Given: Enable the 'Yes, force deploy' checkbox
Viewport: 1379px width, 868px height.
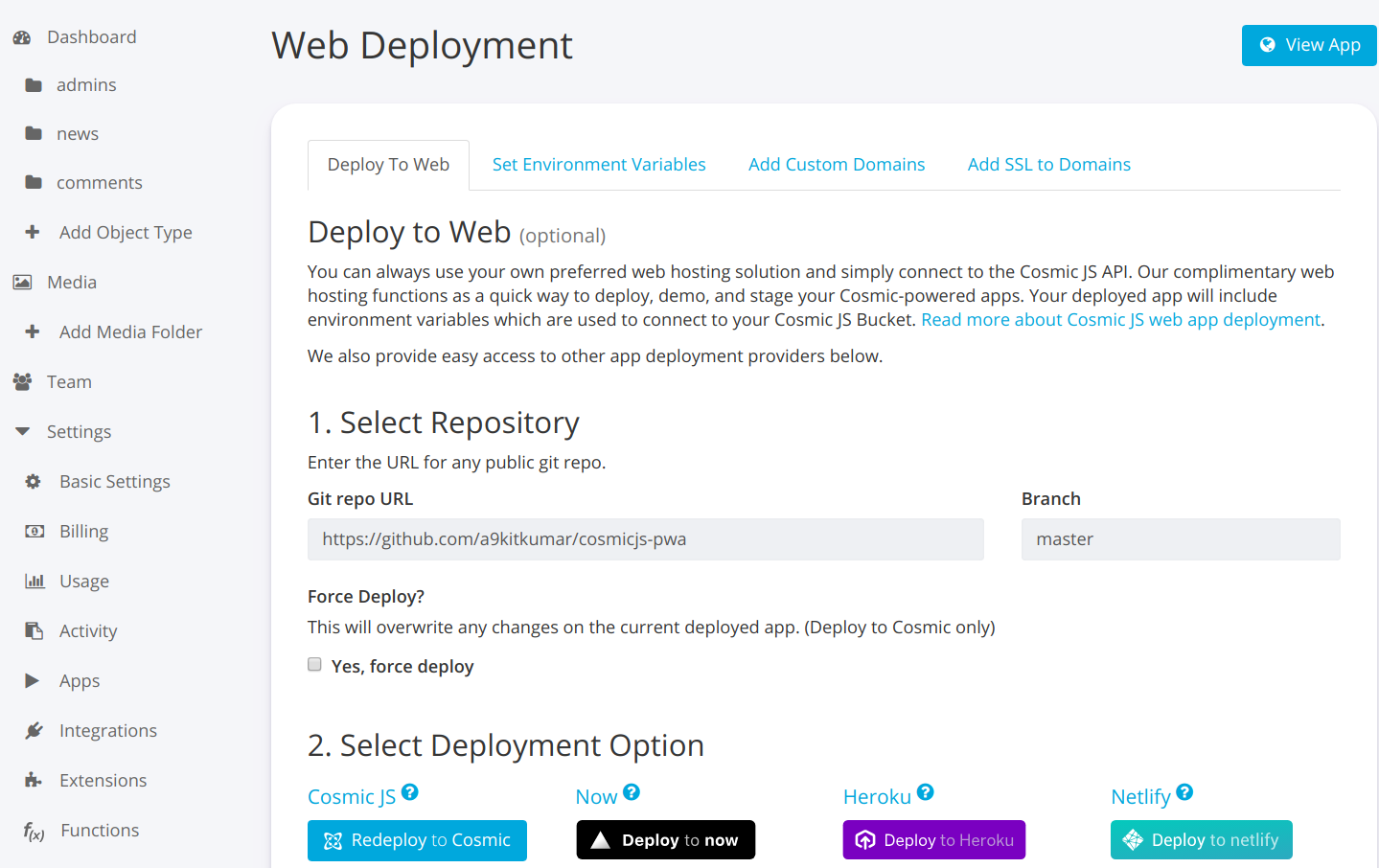Looking at the screenshot, I should (314, 665).
